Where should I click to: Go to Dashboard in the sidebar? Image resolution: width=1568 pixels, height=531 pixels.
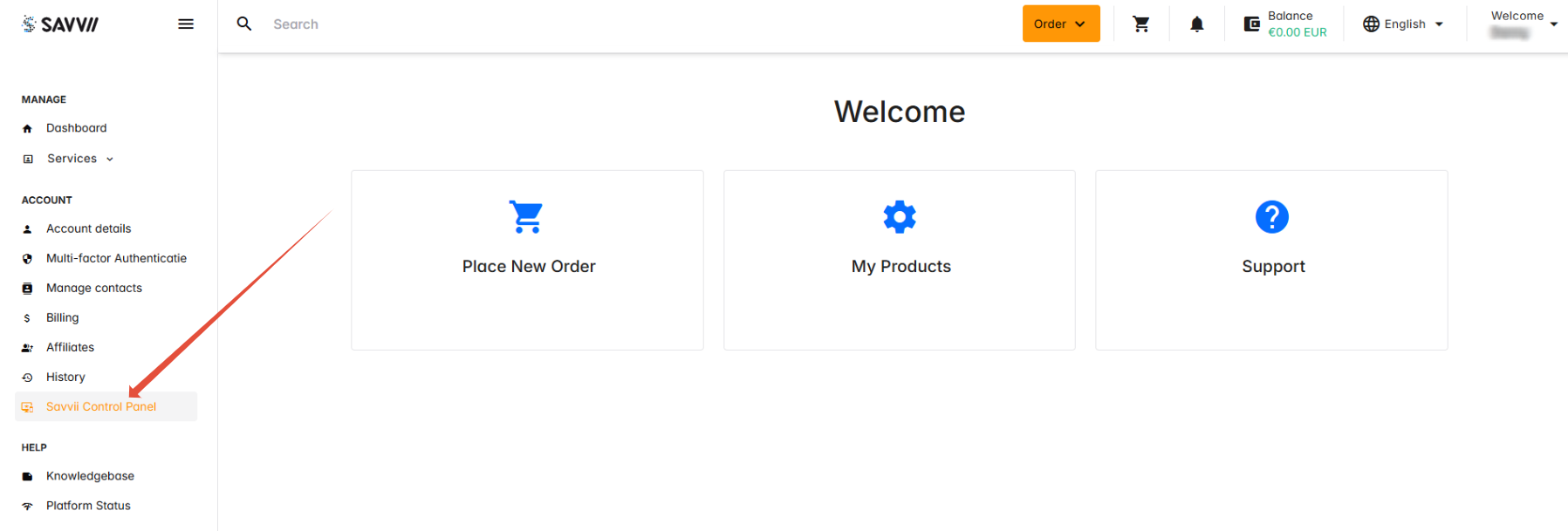pos(77,128)
